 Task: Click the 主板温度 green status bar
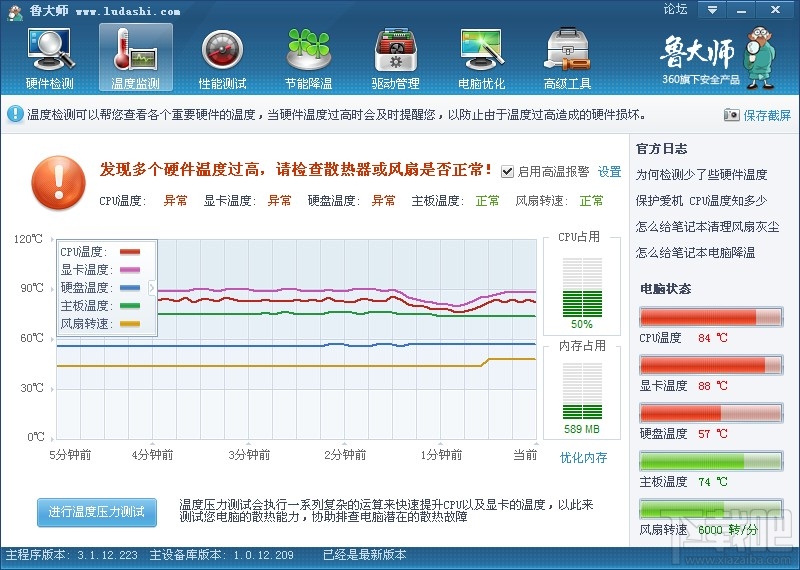(x=711, y=461)
